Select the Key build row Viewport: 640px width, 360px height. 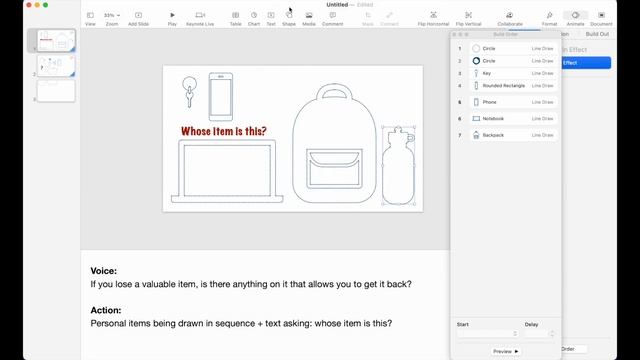[513, 73]
